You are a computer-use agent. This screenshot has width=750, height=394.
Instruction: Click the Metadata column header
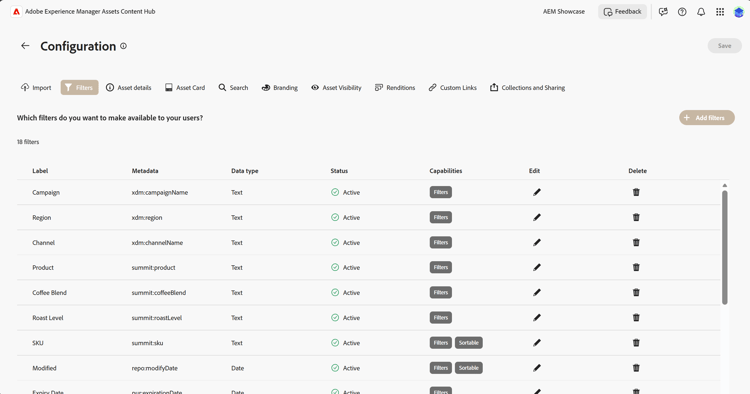[x=145, y=171]
